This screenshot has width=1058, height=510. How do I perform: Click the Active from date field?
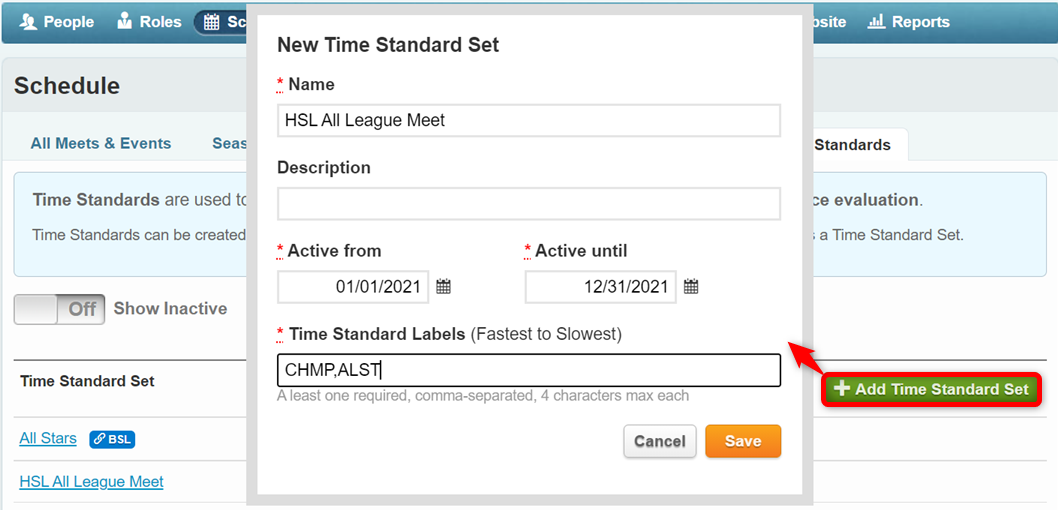click(353, 287)
